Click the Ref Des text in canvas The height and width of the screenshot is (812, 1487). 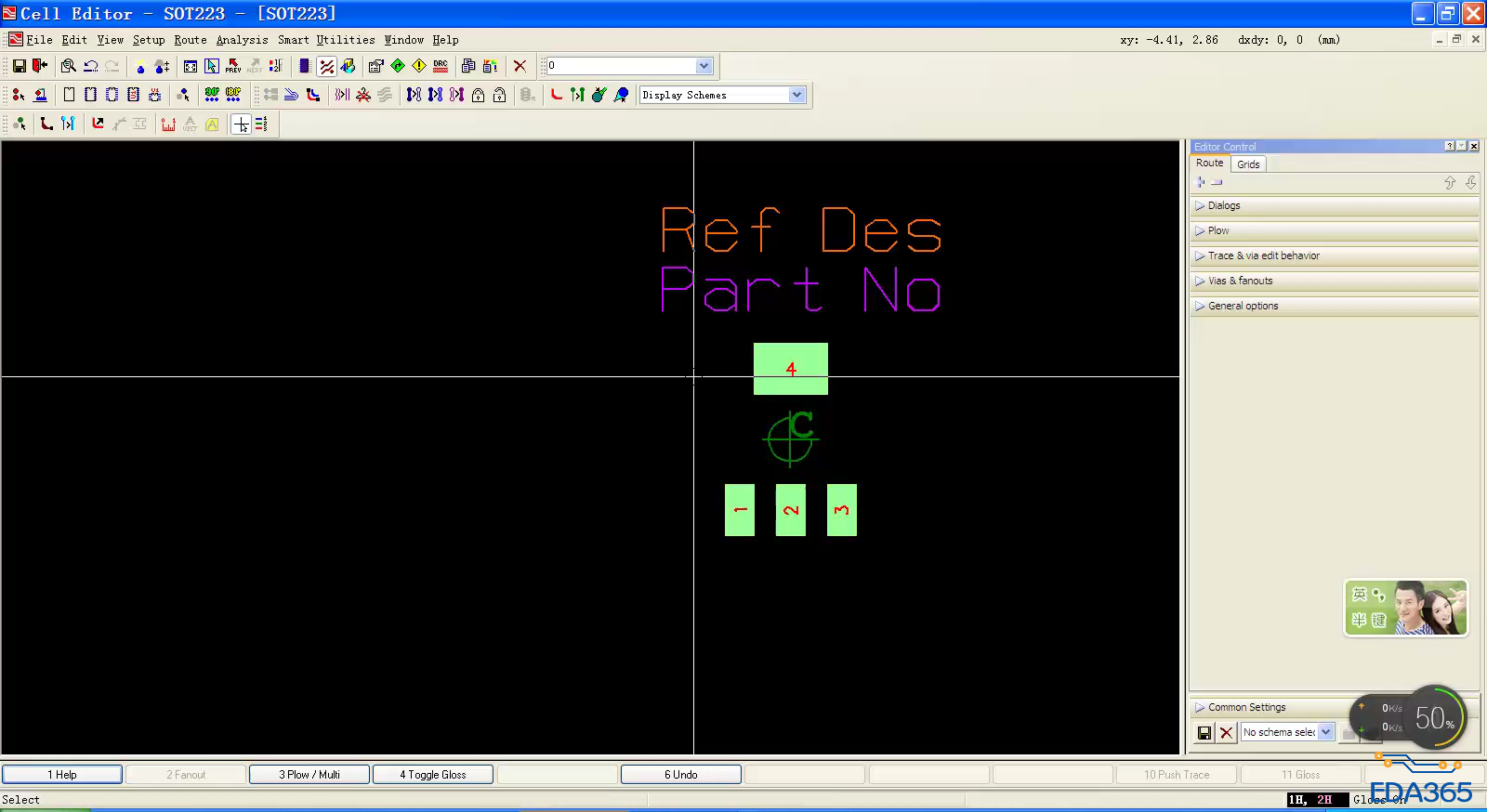(x=801, y=229)
